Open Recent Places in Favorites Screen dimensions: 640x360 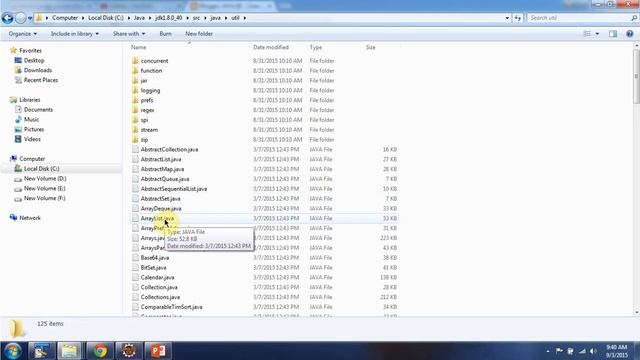click(x=41, y=80)
